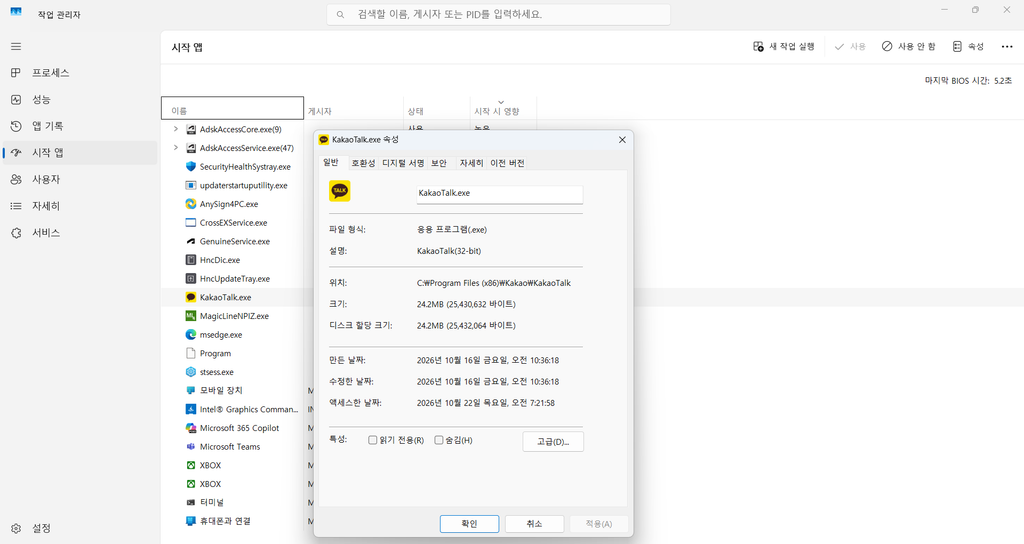
Task: Select Intel Graphics Command icon
Action: tap(191, 409)
